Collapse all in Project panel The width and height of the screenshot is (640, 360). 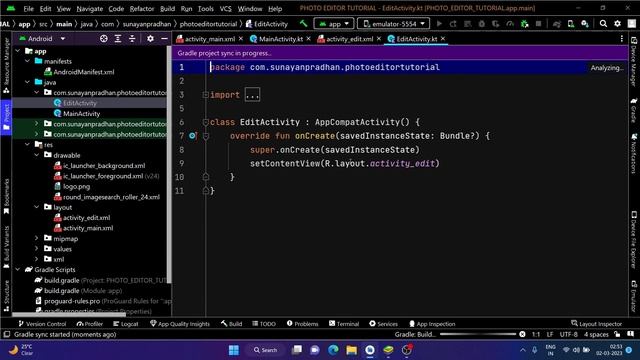pos(132,38)
